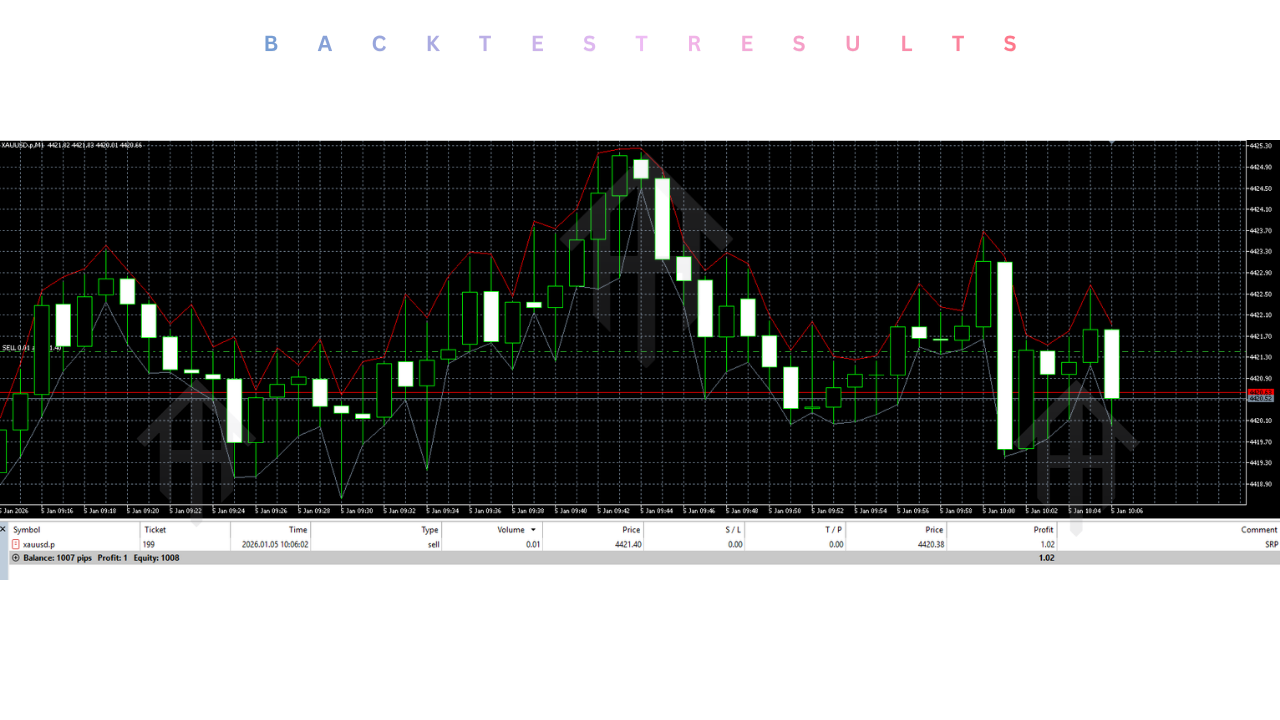Viewport: 1280px width, 720px height.
Task: Click the Profit column header
Action: [x=1043, y=530]
